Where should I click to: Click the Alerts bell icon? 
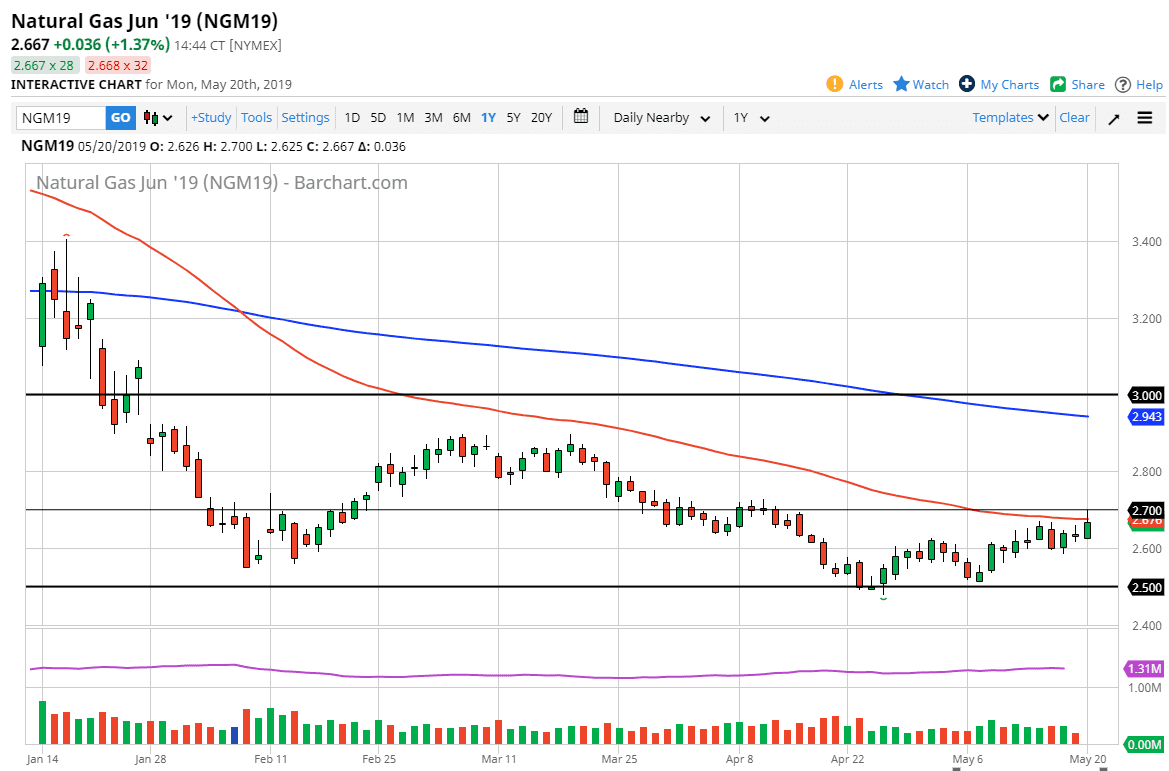(x=835, y=84)
